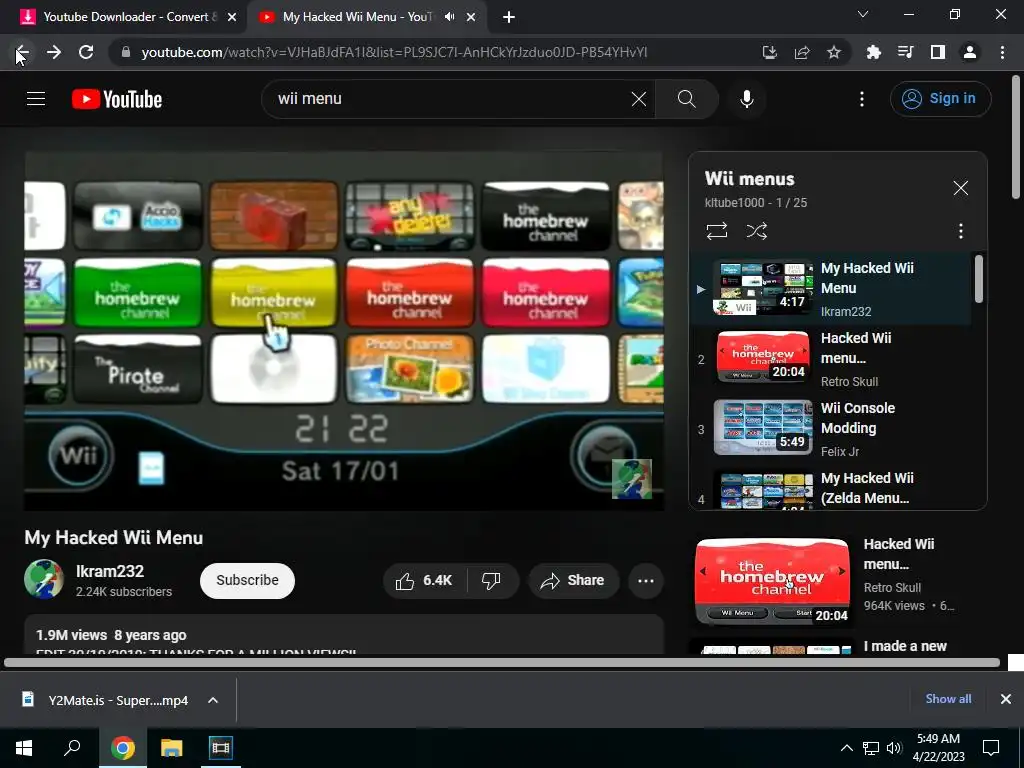Open the YouTube hamburger guide menu
This screenshot has width=1024, height=768.
point(36,99)
